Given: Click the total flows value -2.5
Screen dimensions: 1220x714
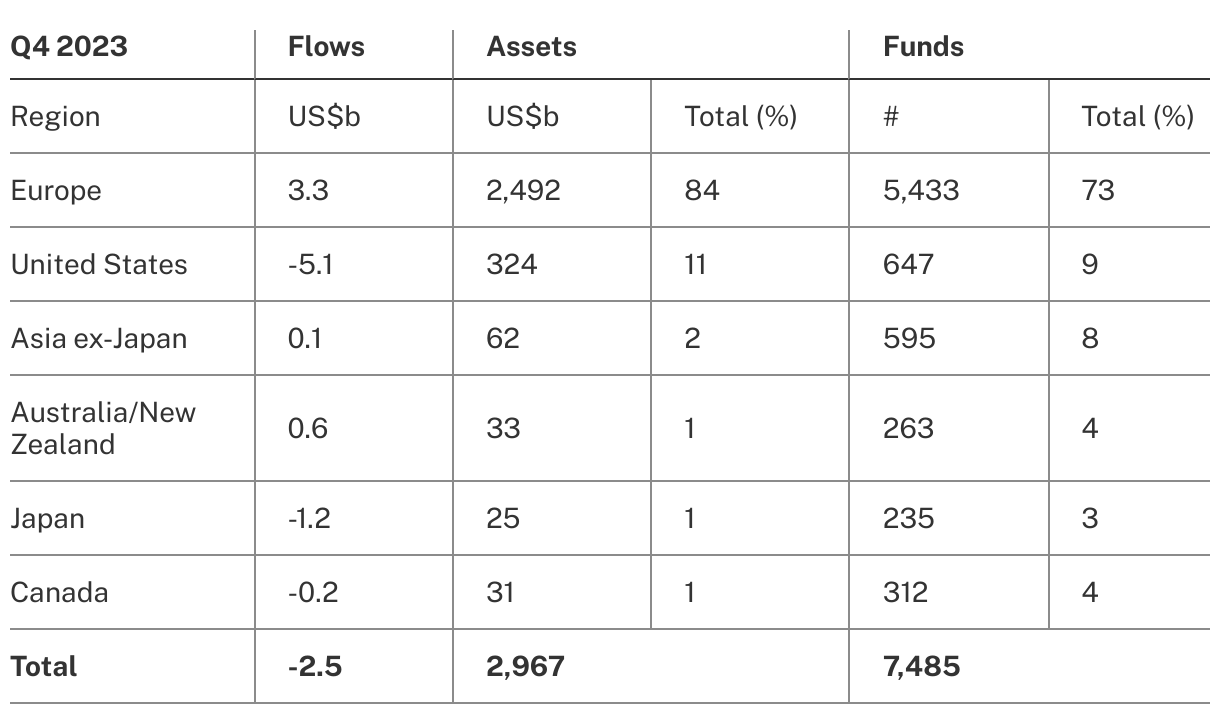Looking at the screenshot, I should pyautogui.click(x=315, y=666).
